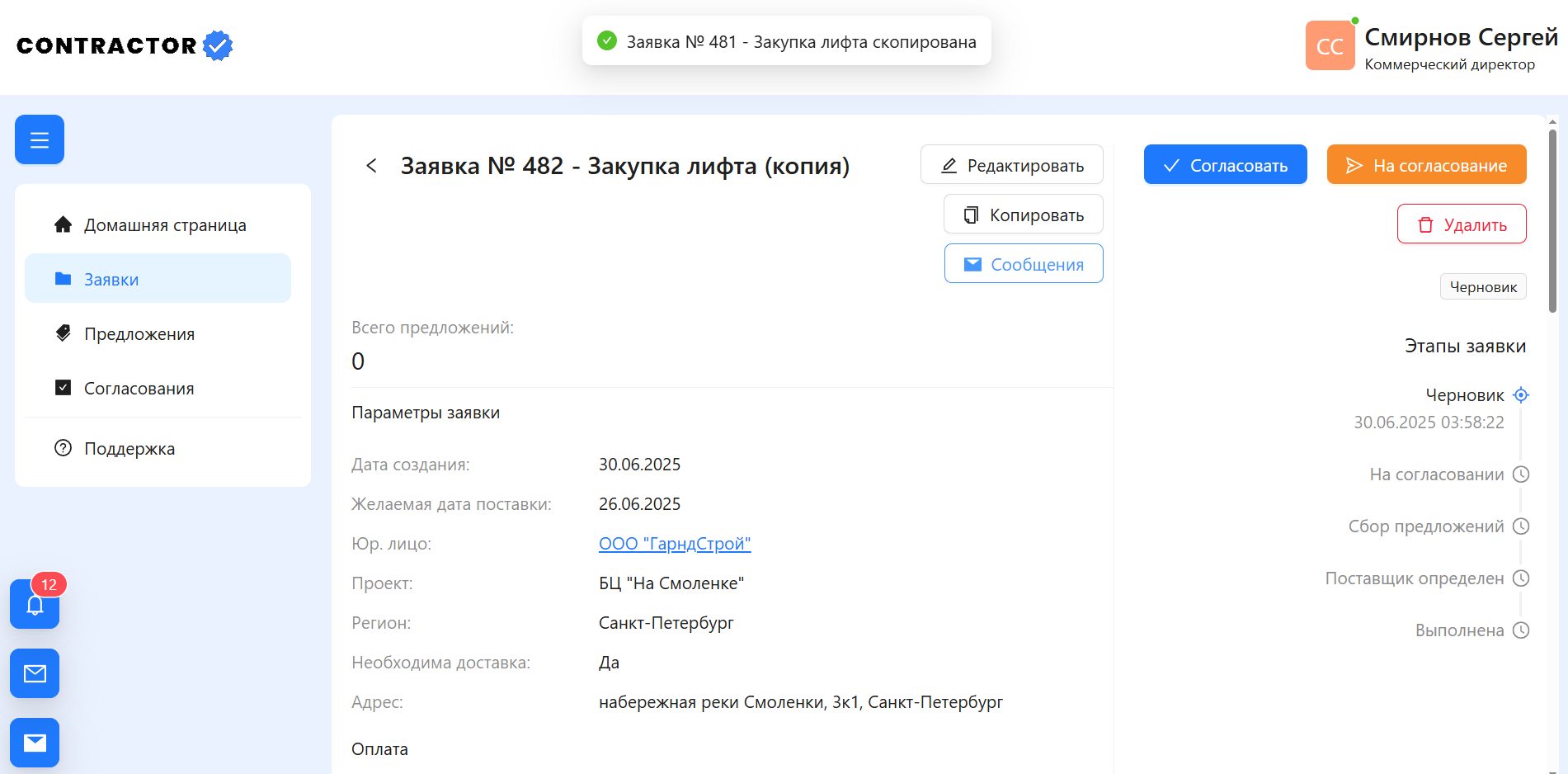The image size is (1568, 774).
Task: Click the Черновик status tag
Action: click(x=1483, y=287)
